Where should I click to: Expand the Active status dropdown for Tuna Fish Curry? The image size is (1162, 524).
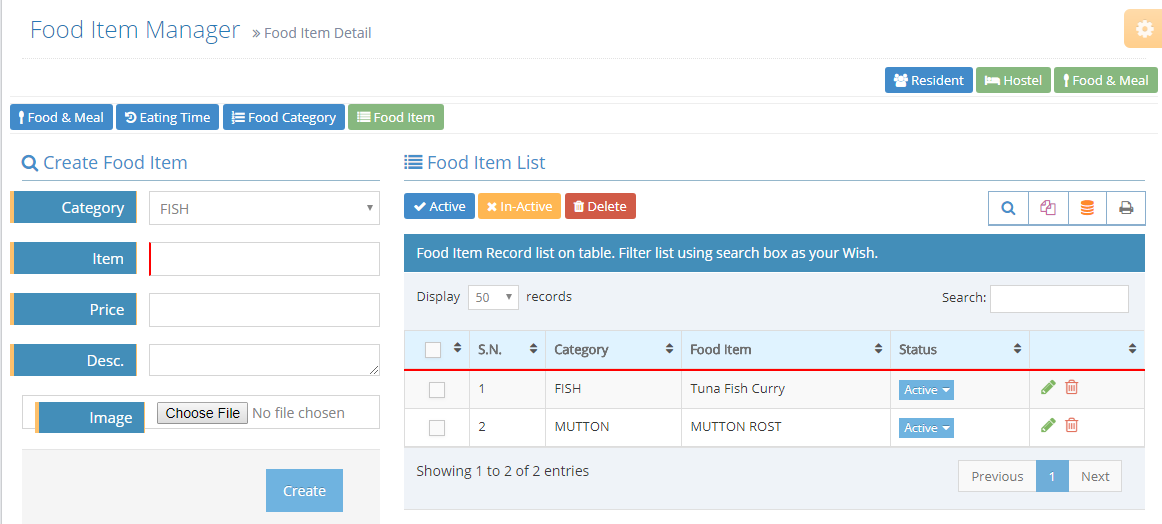(926, 390)
